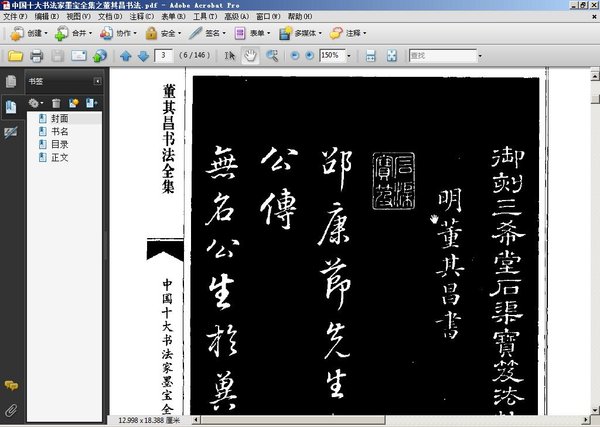Close the document with menu bar X

594,16
